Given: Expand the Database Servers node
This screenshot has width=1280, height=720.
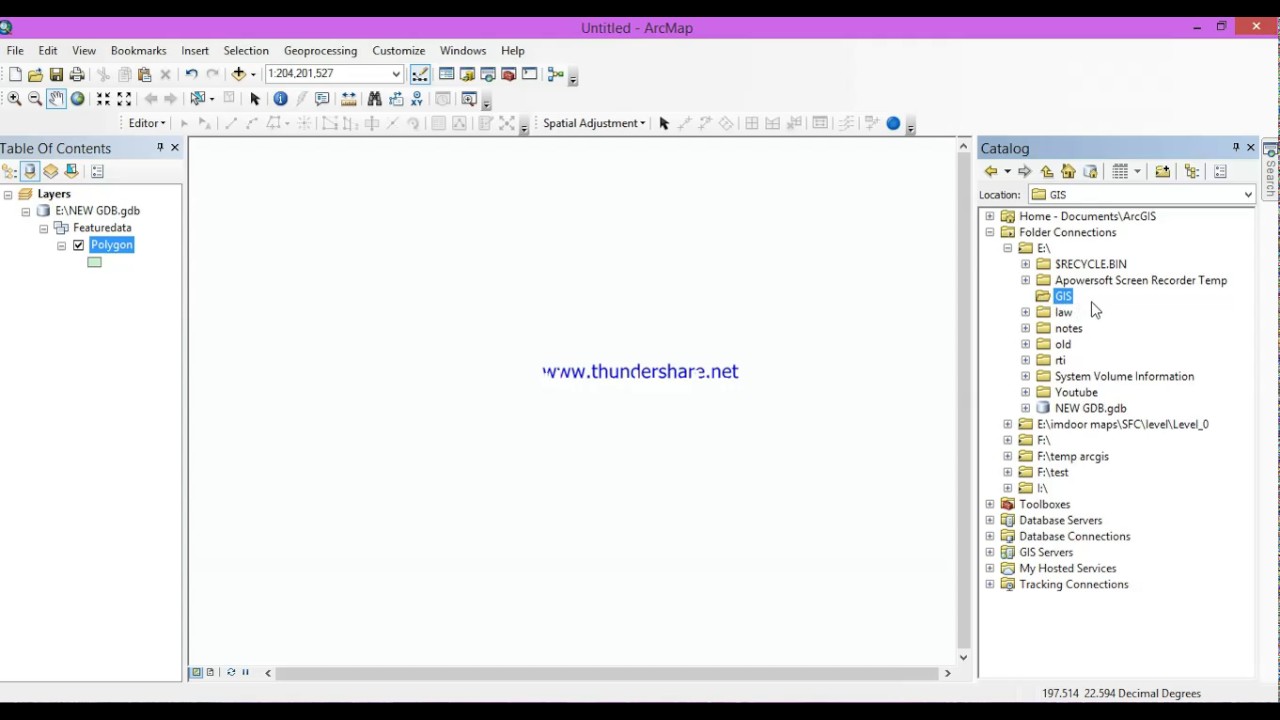Looking at the screenshot, I should [x=990, y=520].
